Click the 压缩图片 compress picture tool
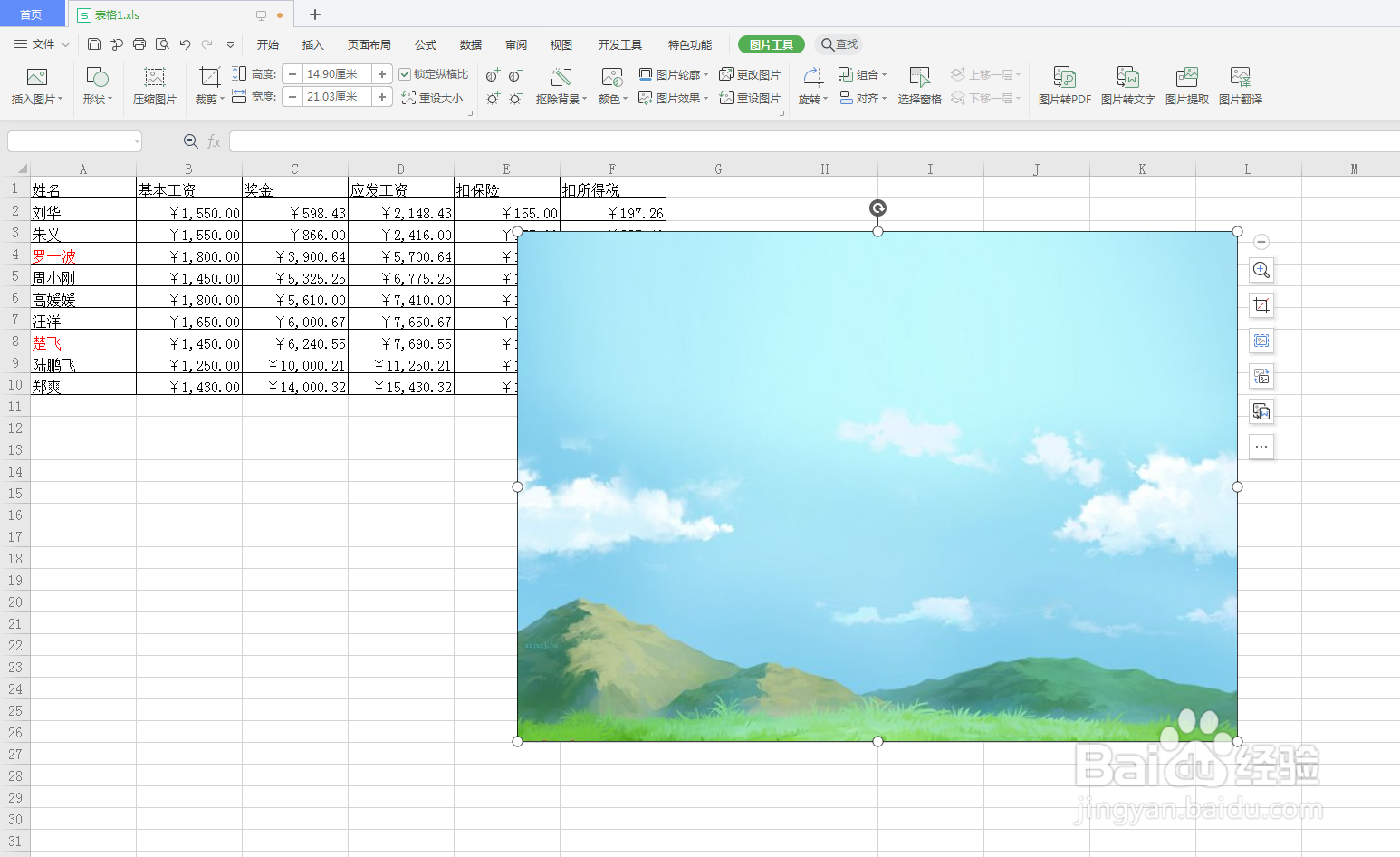 (x=155, y=86)
